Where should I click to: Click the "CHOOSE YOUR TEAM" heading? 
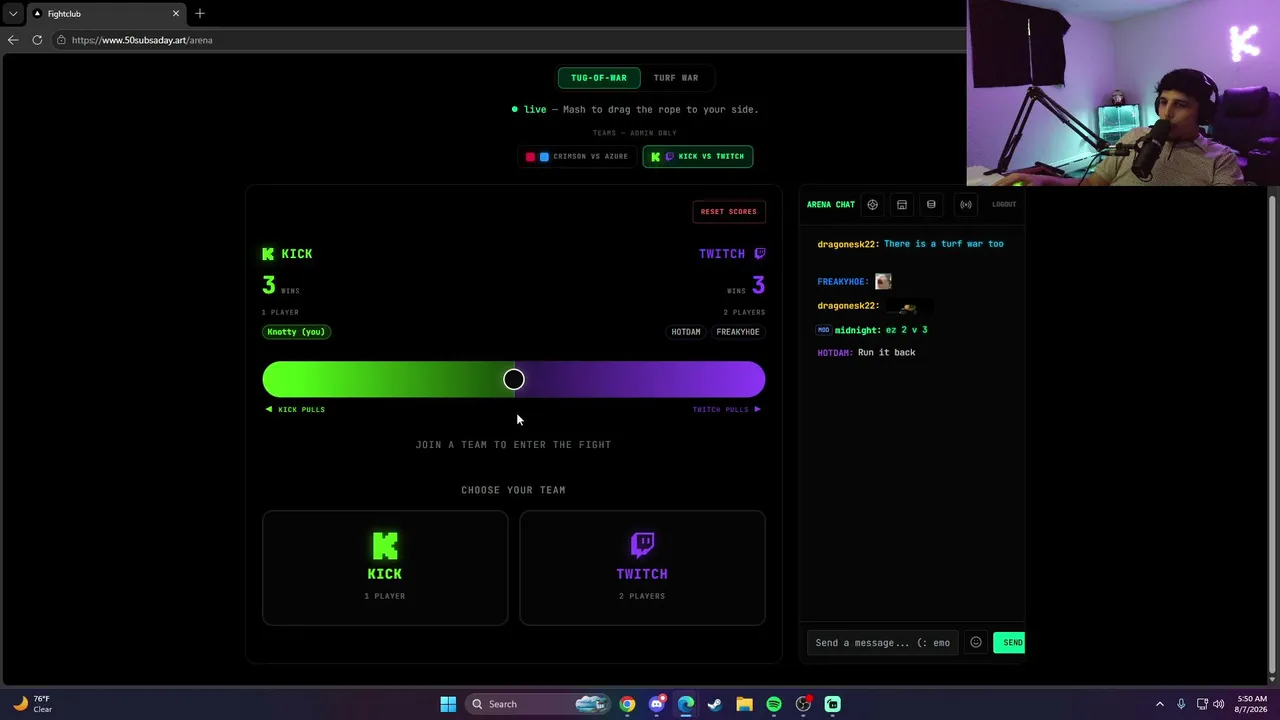pyautogui.click(x=514, y=490)
